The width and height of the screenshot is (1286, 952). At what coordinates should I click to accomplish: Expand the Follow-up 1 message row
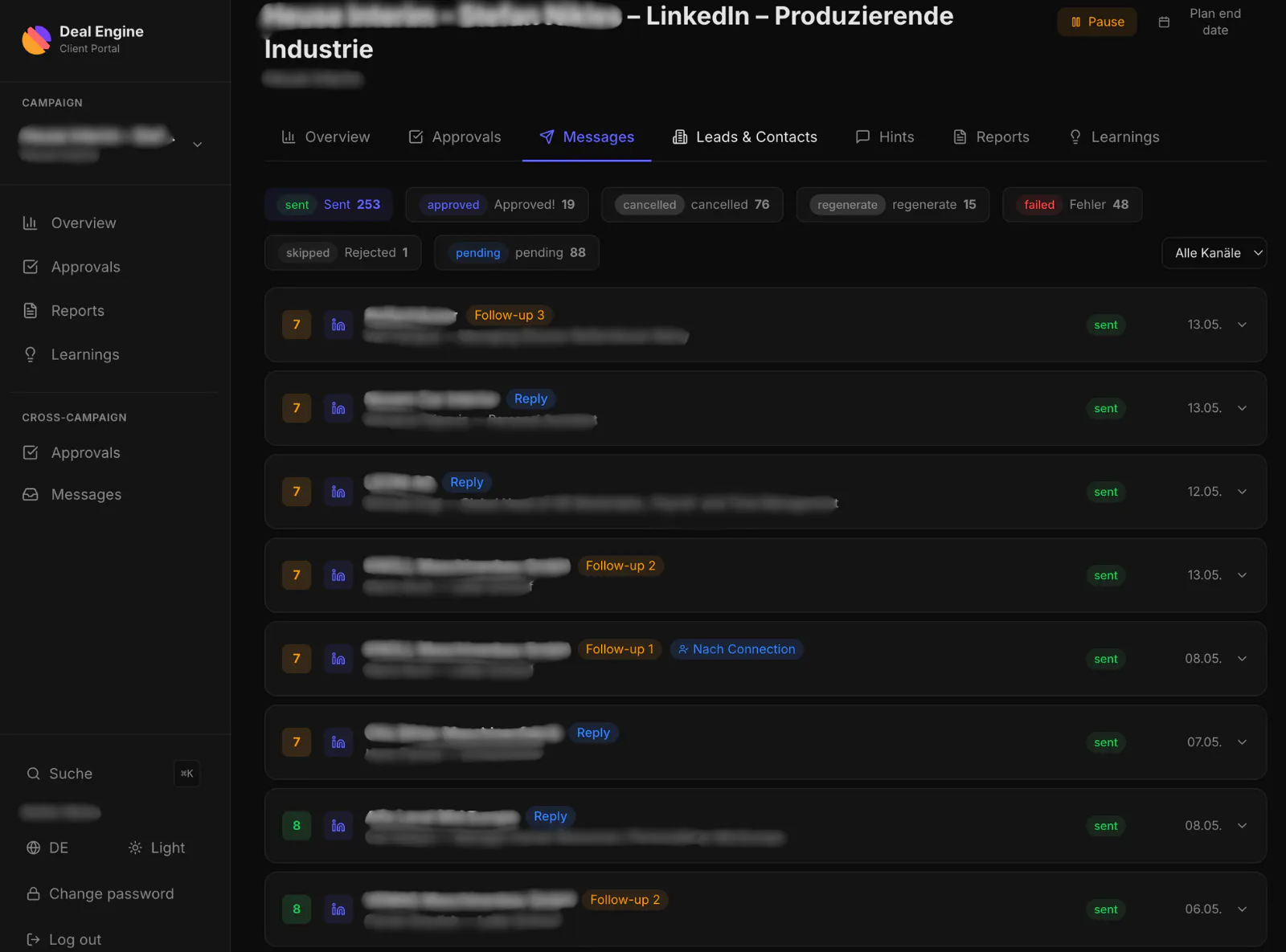click(x=1242, y=659)
